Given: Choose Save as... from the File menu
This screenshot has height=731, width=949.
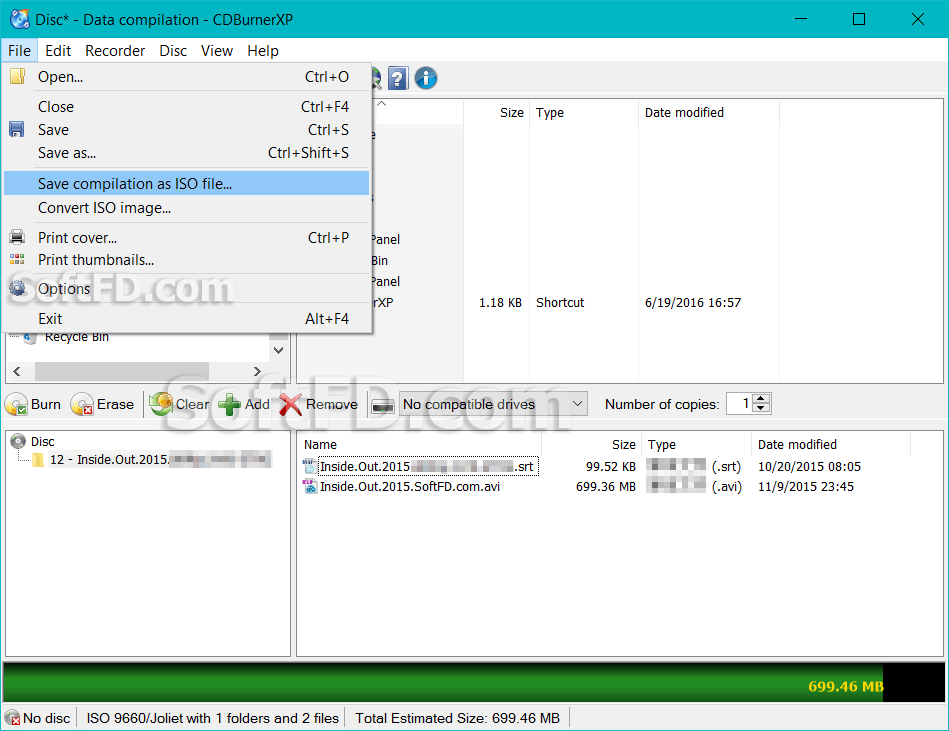Looking at the screenshot, I should (186, 152).
